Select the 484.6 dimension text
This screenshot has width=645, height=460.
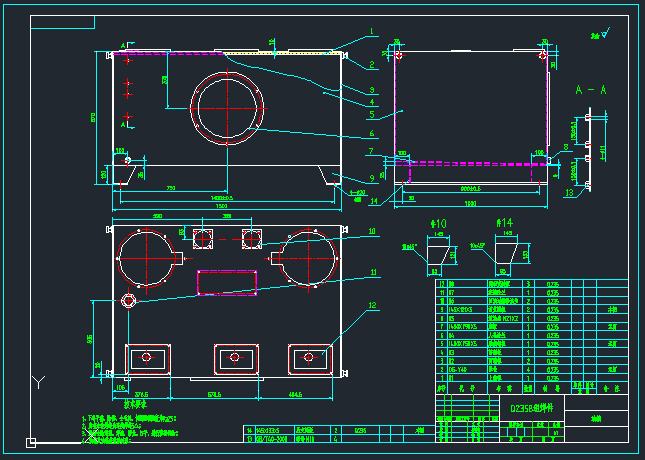point(295,394)
